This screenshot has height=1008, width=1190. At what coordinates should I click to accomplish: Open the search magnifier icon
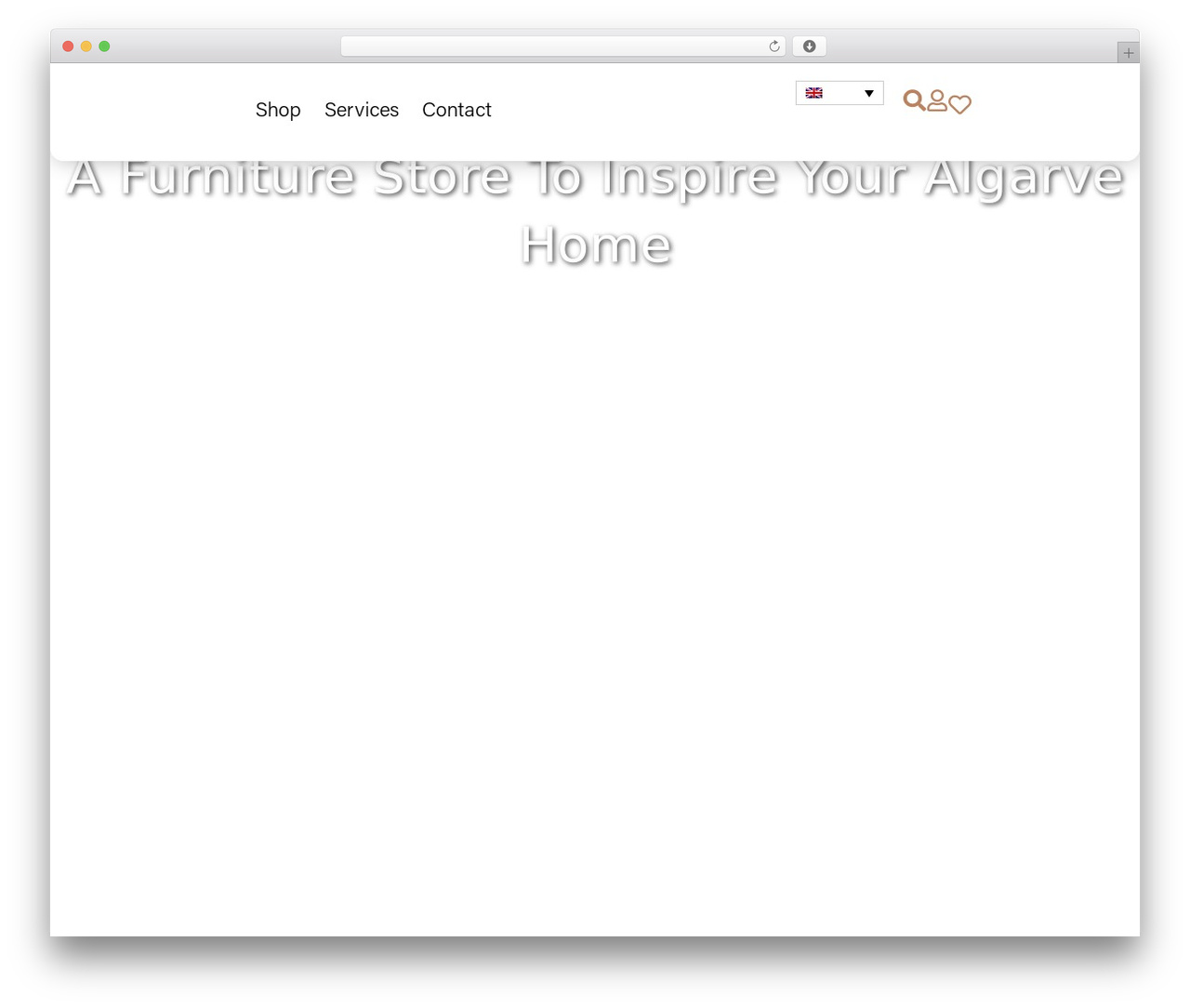[x=914, y=100]
